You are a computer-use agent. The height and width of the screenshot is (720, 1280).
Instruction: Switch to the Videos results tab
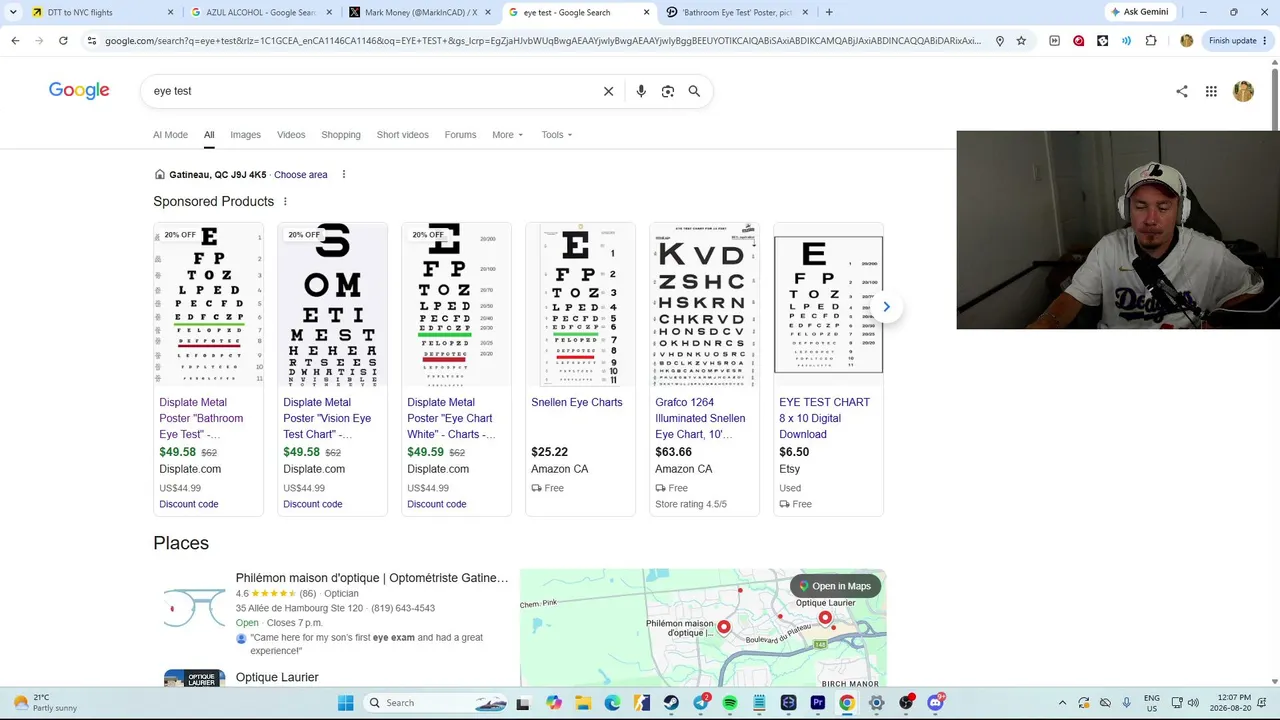pos(291,135)
